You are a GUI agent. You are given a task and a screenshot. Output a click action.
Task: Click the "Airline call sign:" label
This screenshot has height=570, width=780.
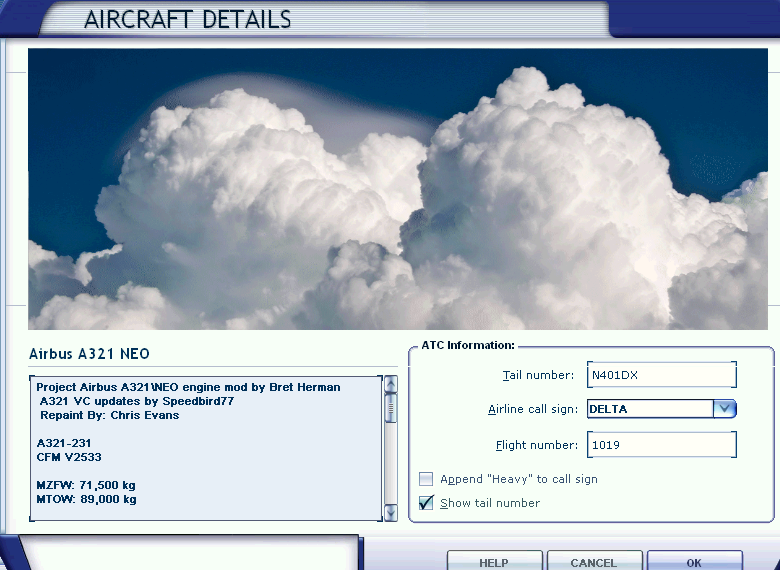[533, 409]
